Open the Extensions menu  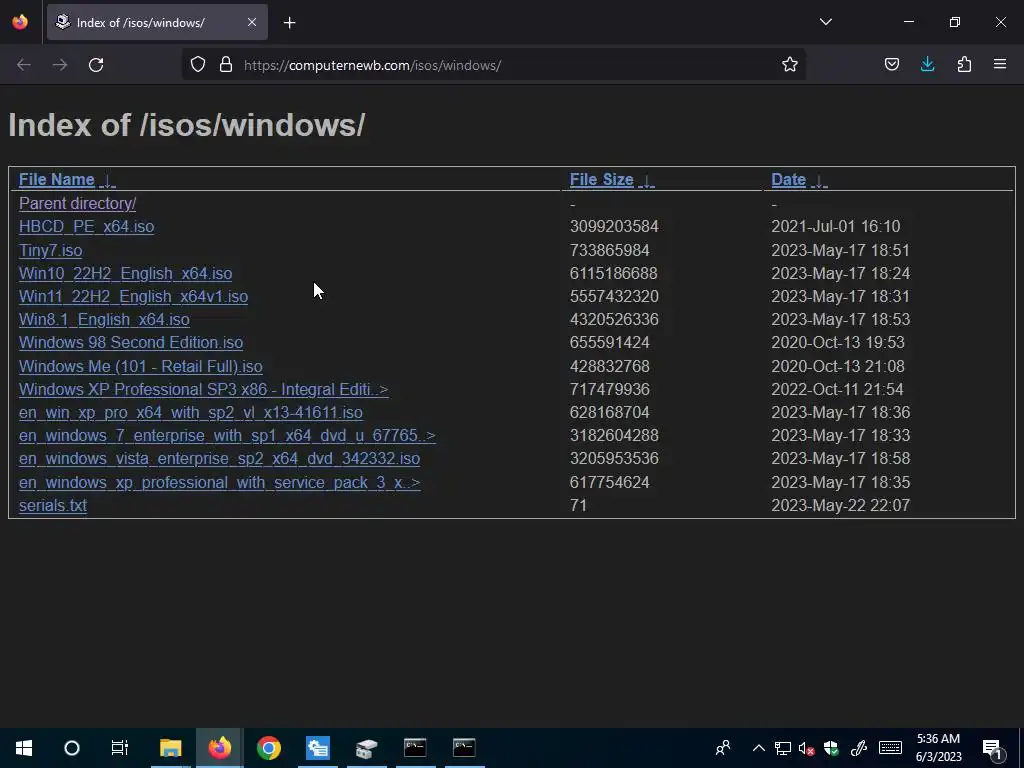[964, 65]
